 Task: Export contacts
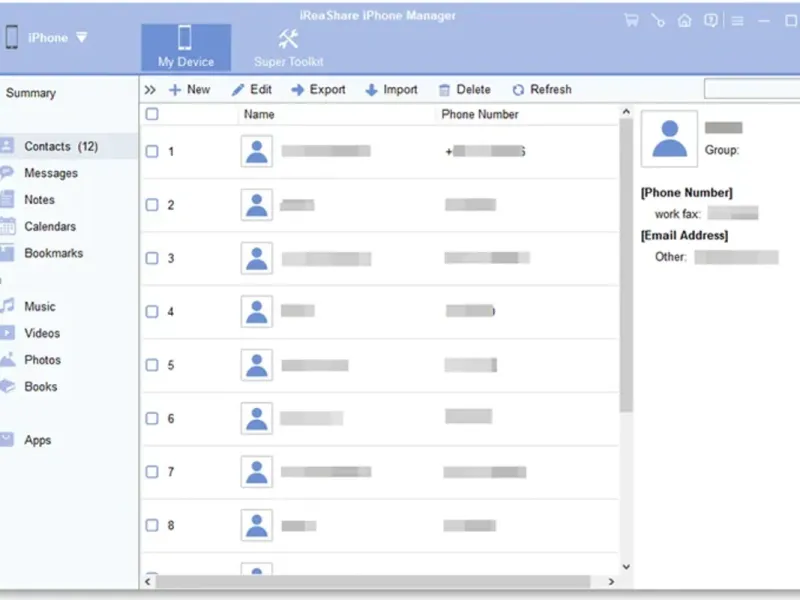coord(318,90)
